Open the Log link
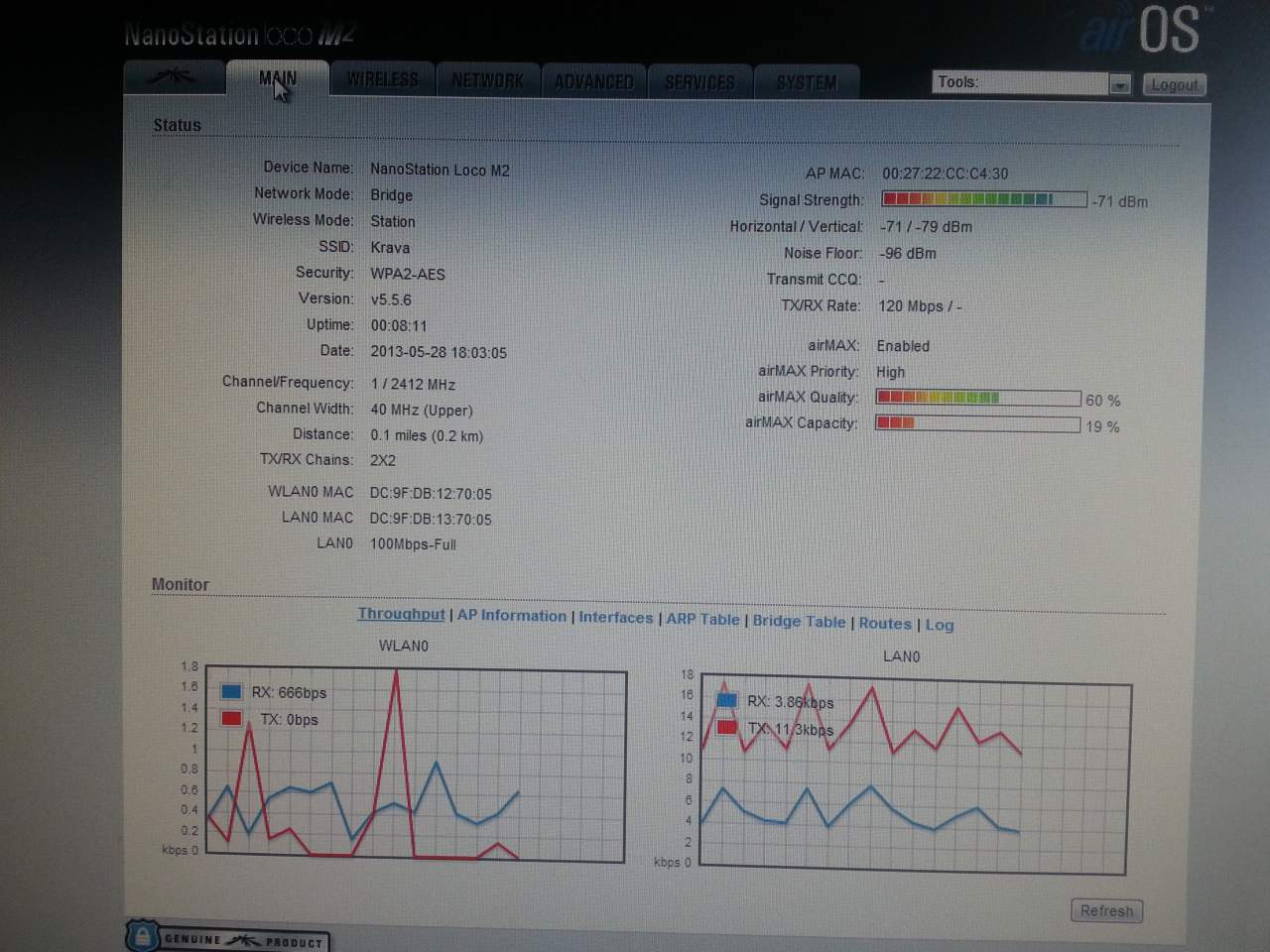1270x952 pixels. [x=939, y=625]
